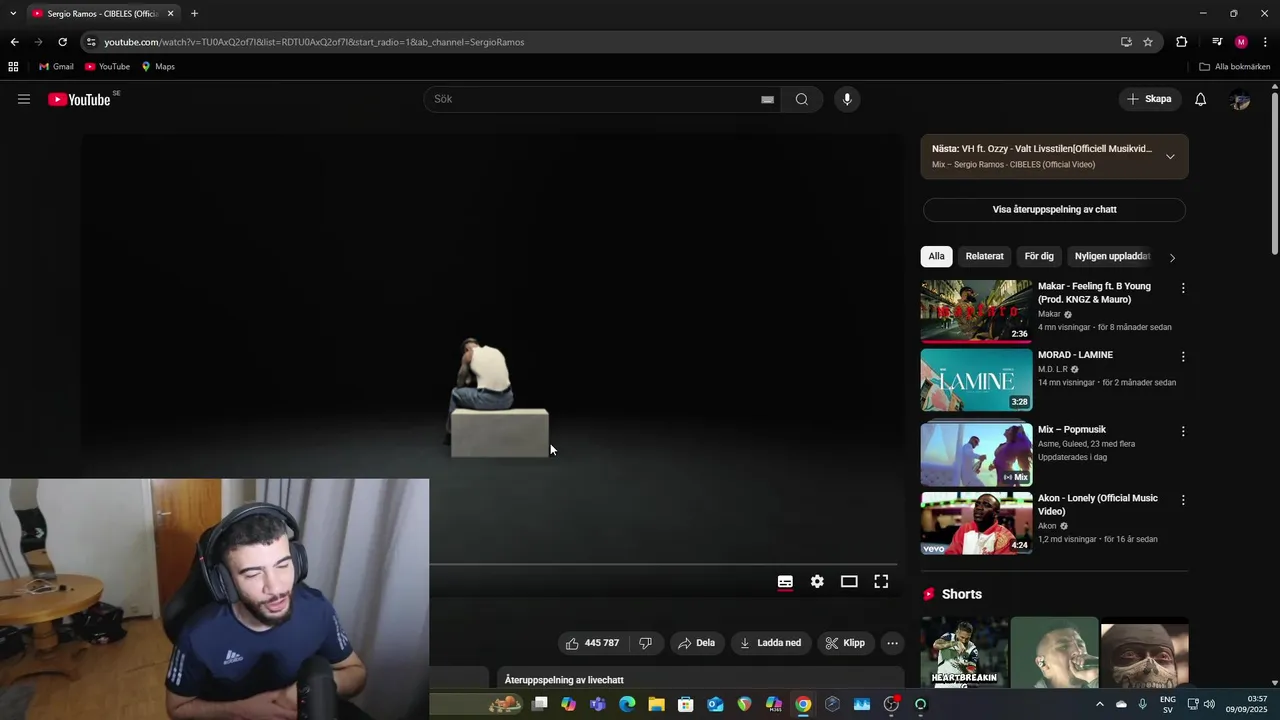1280x720 pixels.
Task: Click the page vertical scrollbar
Action: tap(1274, 173)
